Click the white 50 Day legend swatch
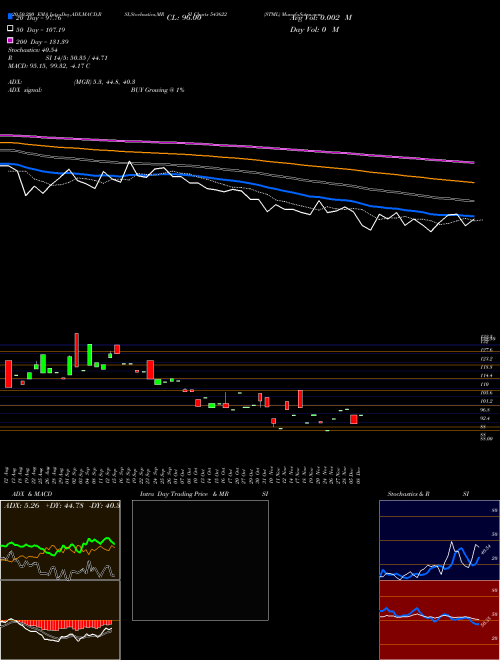 (10, 29)
